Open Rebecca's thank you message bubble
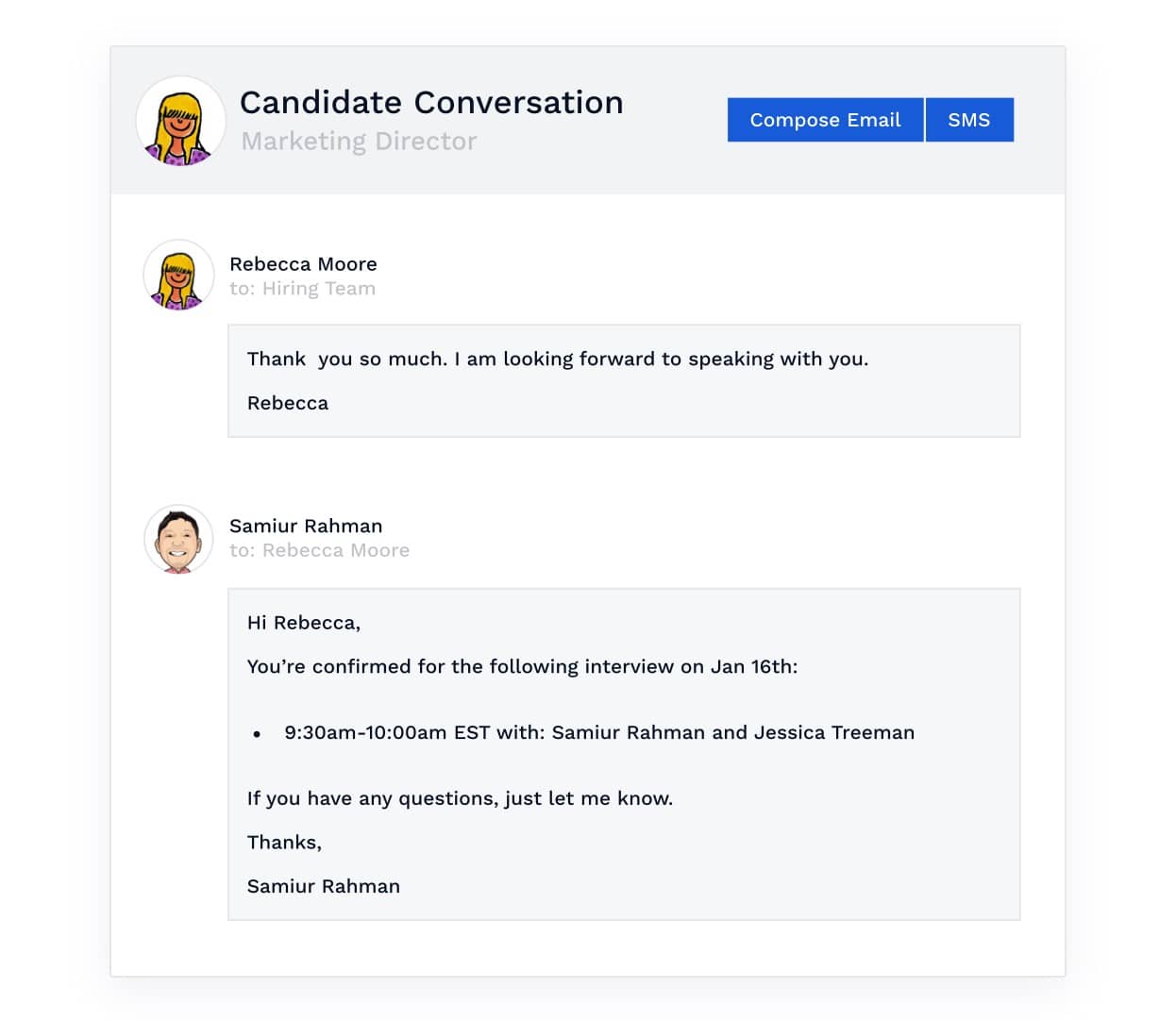Screen dimensions: 1176x1021 [x=623, y=380]
